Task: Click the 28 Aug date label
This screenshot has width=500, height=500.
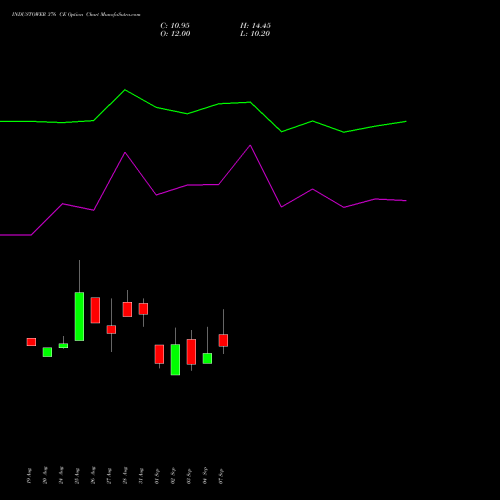Action: point(125,476)
